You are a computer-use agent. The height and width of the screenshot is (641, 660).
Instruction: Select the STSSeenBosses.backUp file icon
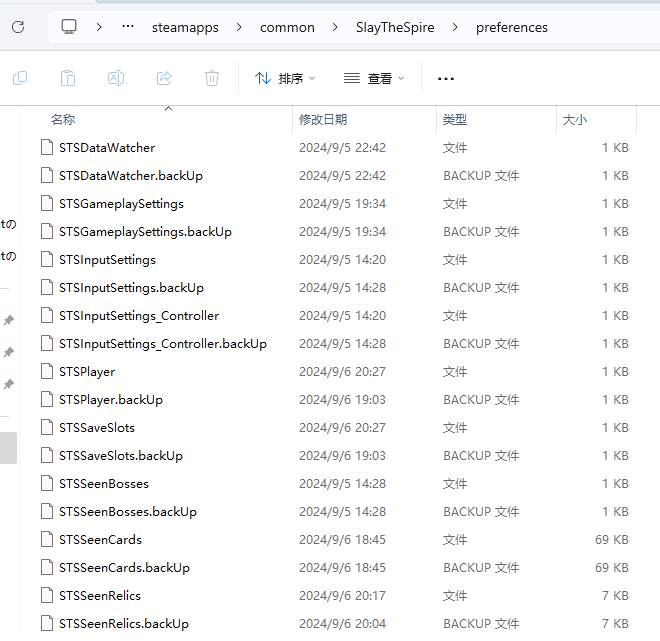pyautogui.click(x=47, y=511)
